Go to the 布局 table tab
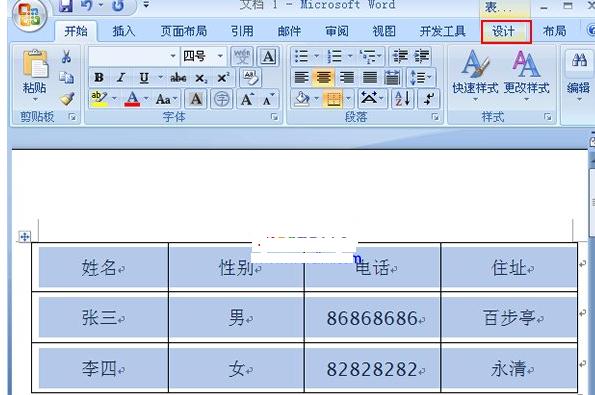Image resolution: width=595 pixels, height=395 pixels. tap(555, 31)
